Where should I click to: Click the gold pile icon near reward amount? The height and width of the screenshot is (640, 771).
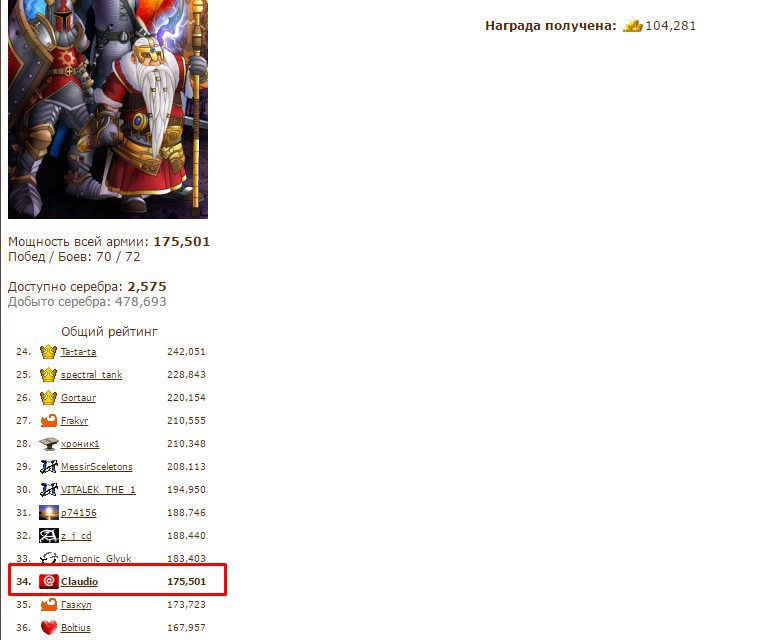pos(632,26)
